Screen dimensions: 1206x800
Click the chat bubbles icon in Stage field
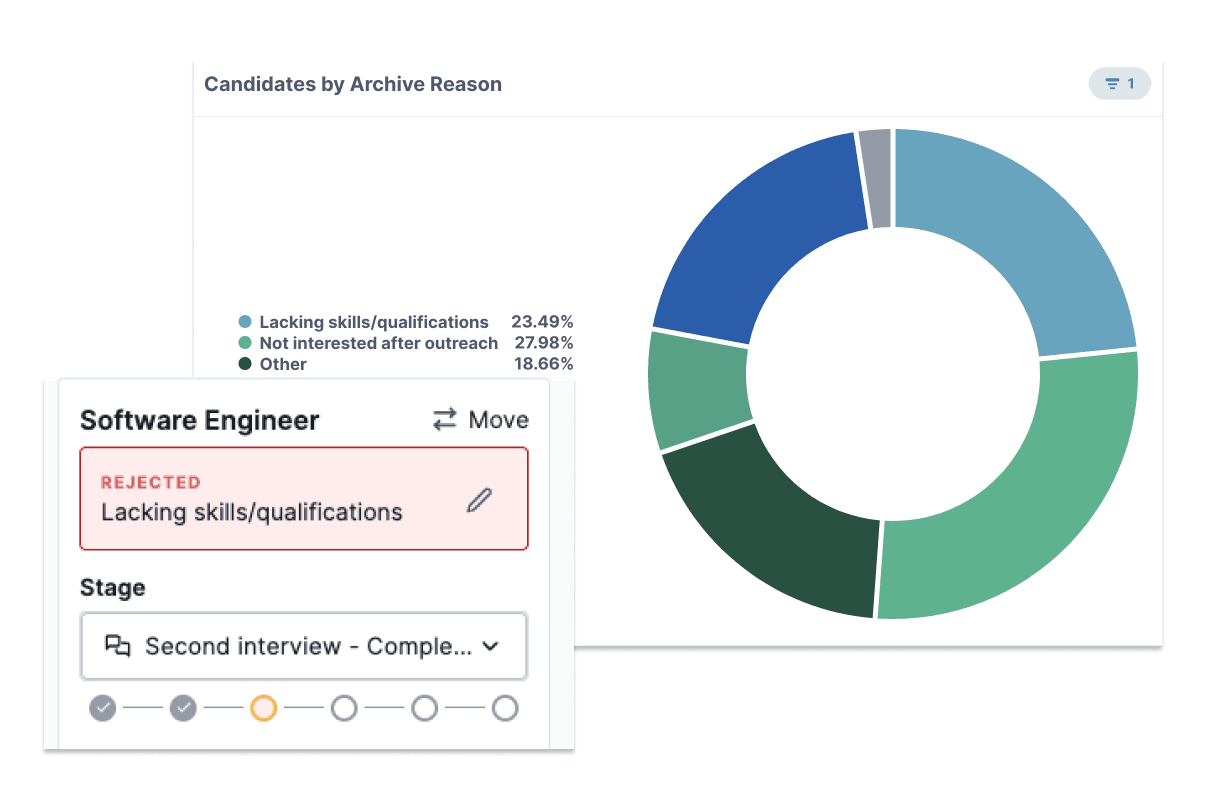point(118,646)
